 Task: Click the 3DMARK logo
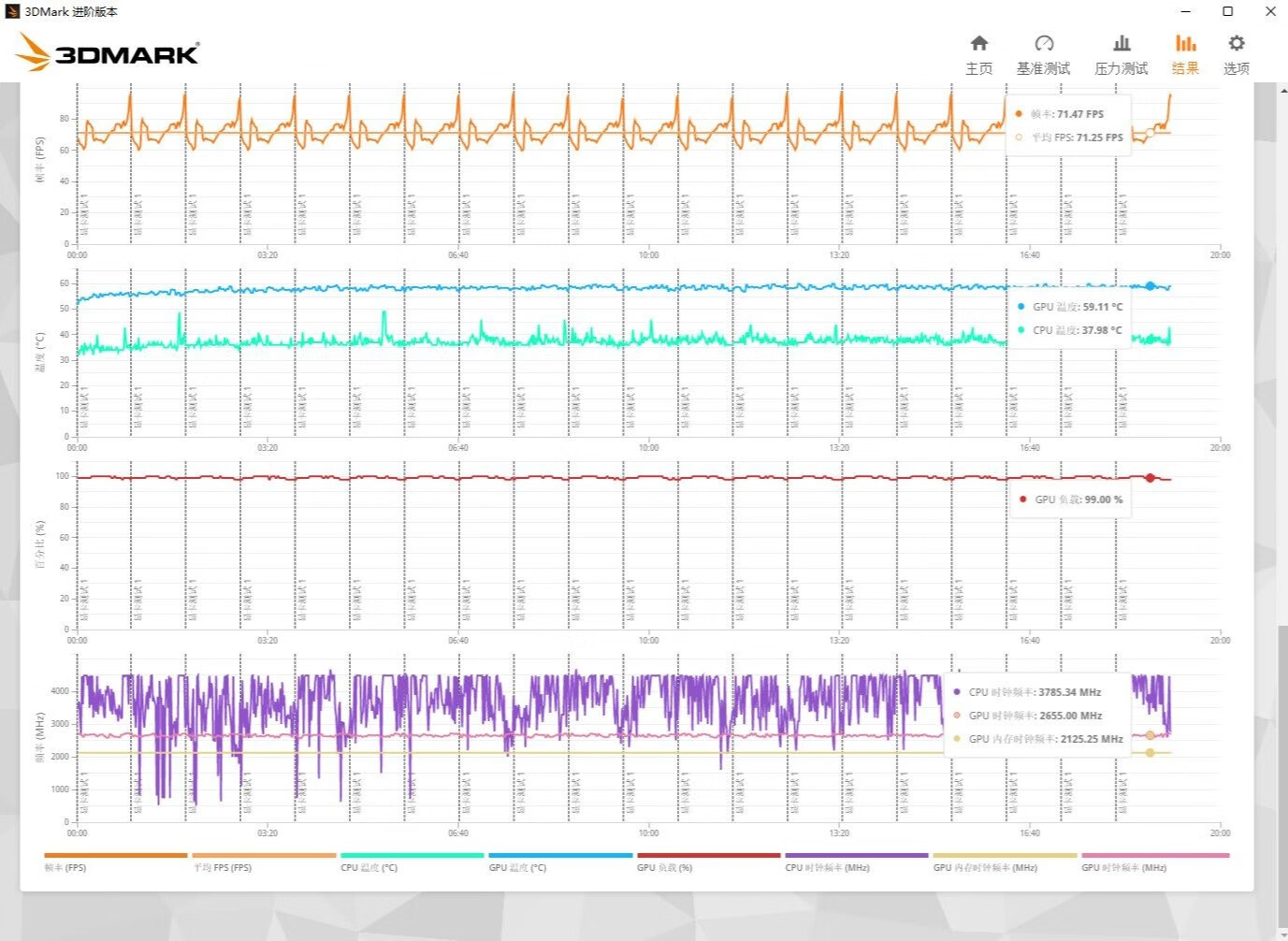point(108,52)
